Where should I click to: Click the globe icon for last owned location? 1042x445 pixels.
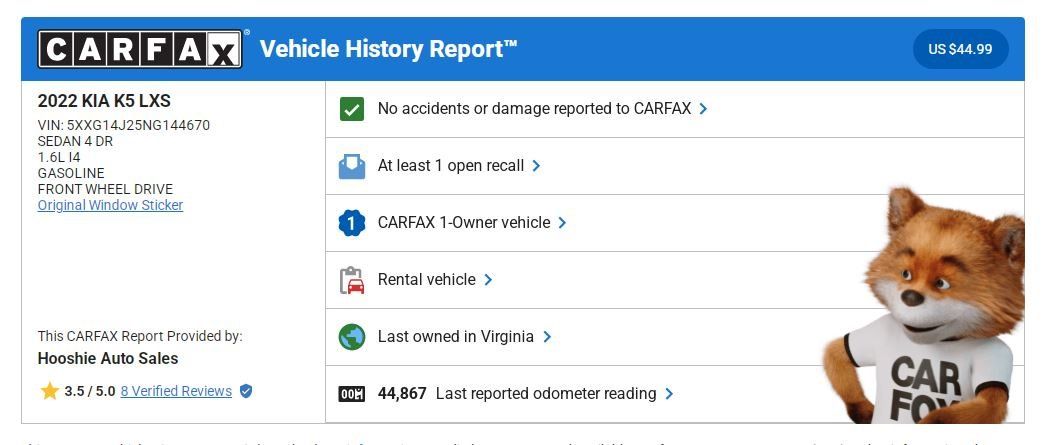[x=352, y=337]
